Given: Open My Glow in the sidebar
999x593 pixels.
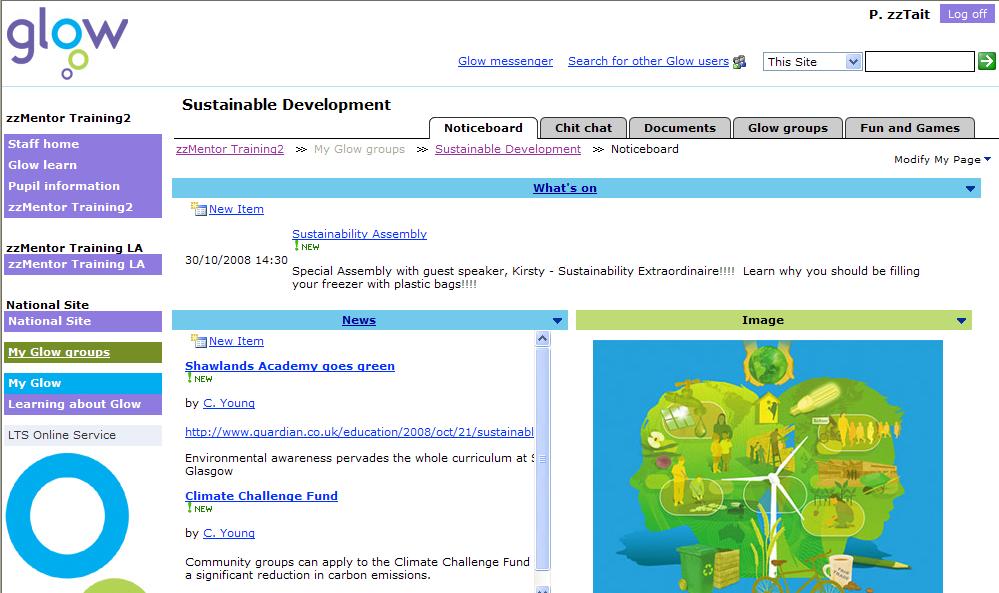Looking at the screenshot, I should (x=83, y=383).
